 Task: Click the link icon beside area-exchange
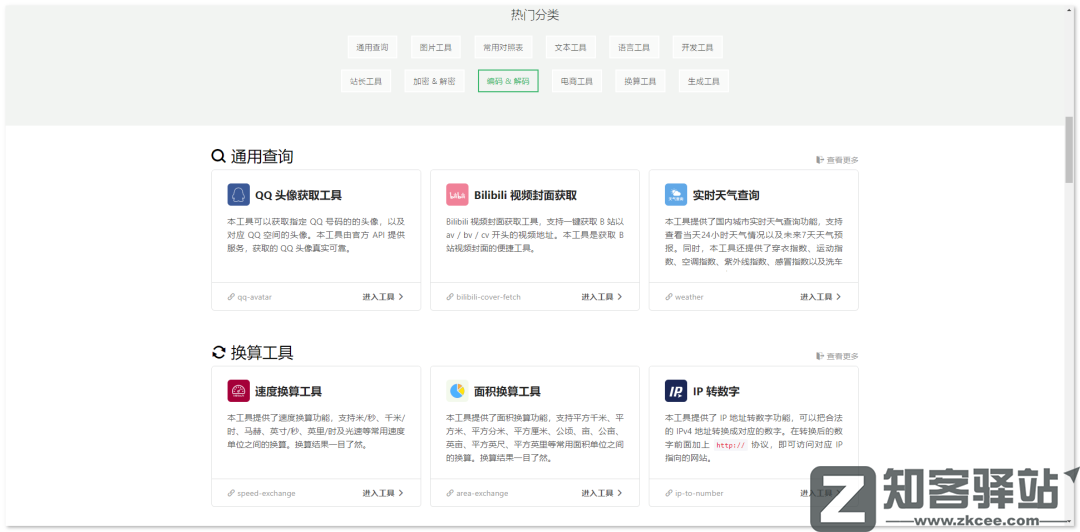450,493
